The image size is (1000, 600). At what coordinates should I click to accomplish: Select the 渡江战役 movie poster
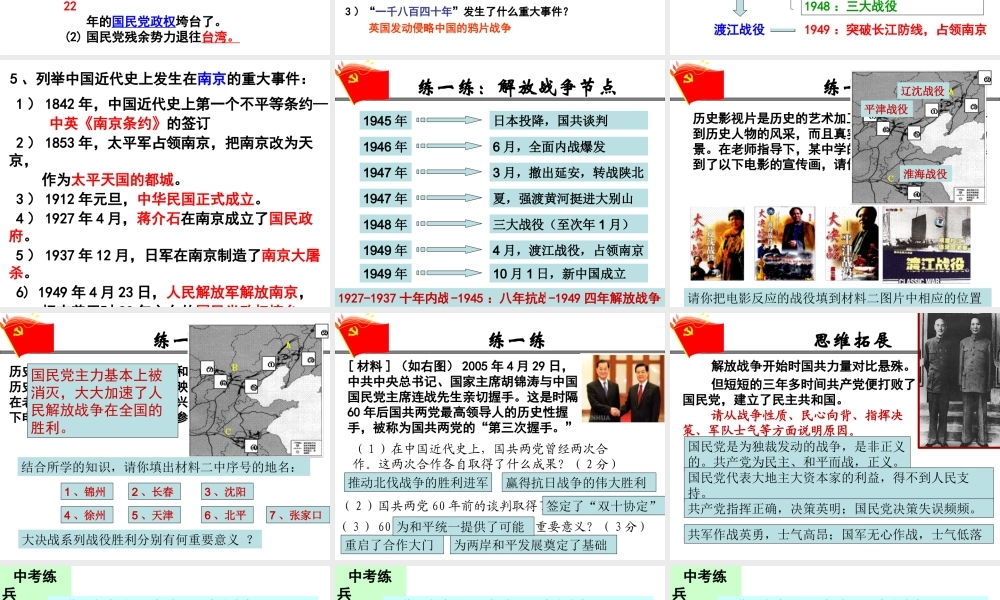point(926,244)
